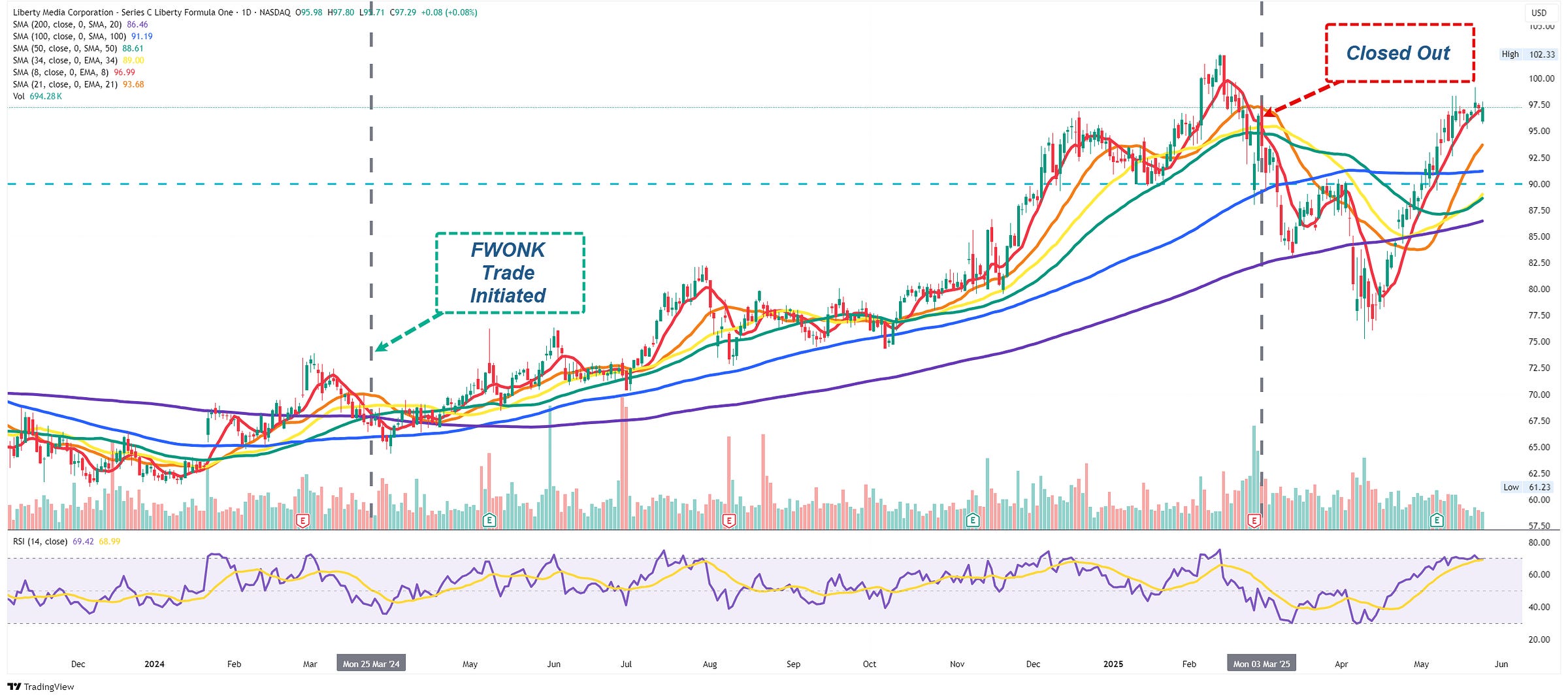Click the 95.00 price axis label
The height and width of the screenshot is (699, 1568).
pos(1539,131)
